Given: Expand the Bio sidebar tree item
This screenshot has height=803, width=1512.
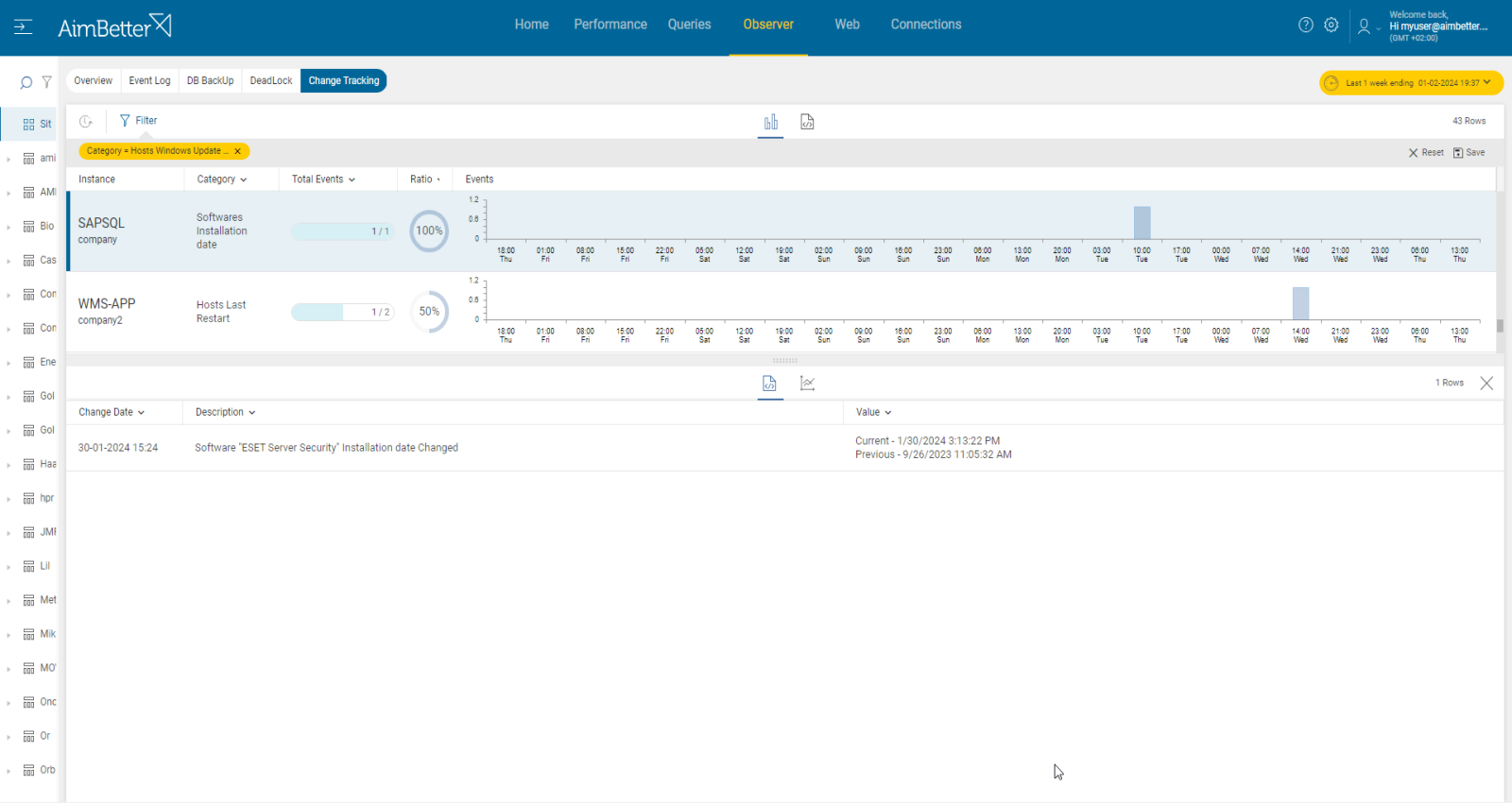Looking at the screenshot, I should tap(9, 227).
